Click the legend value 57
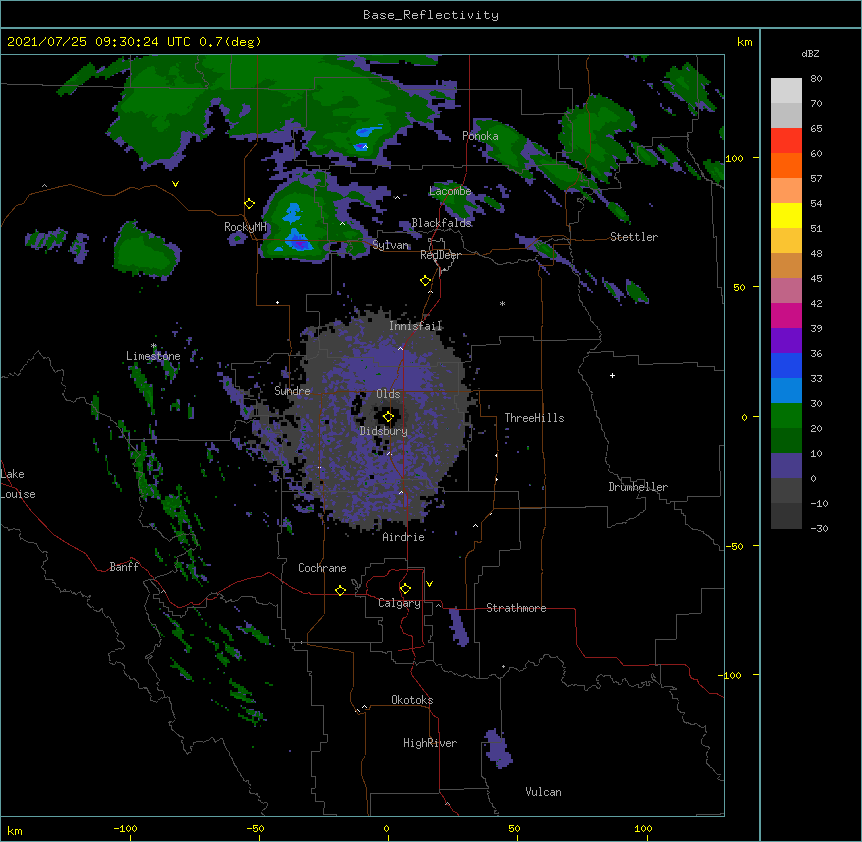The width and height of the screenshot is (862, 842). (816, 179)
